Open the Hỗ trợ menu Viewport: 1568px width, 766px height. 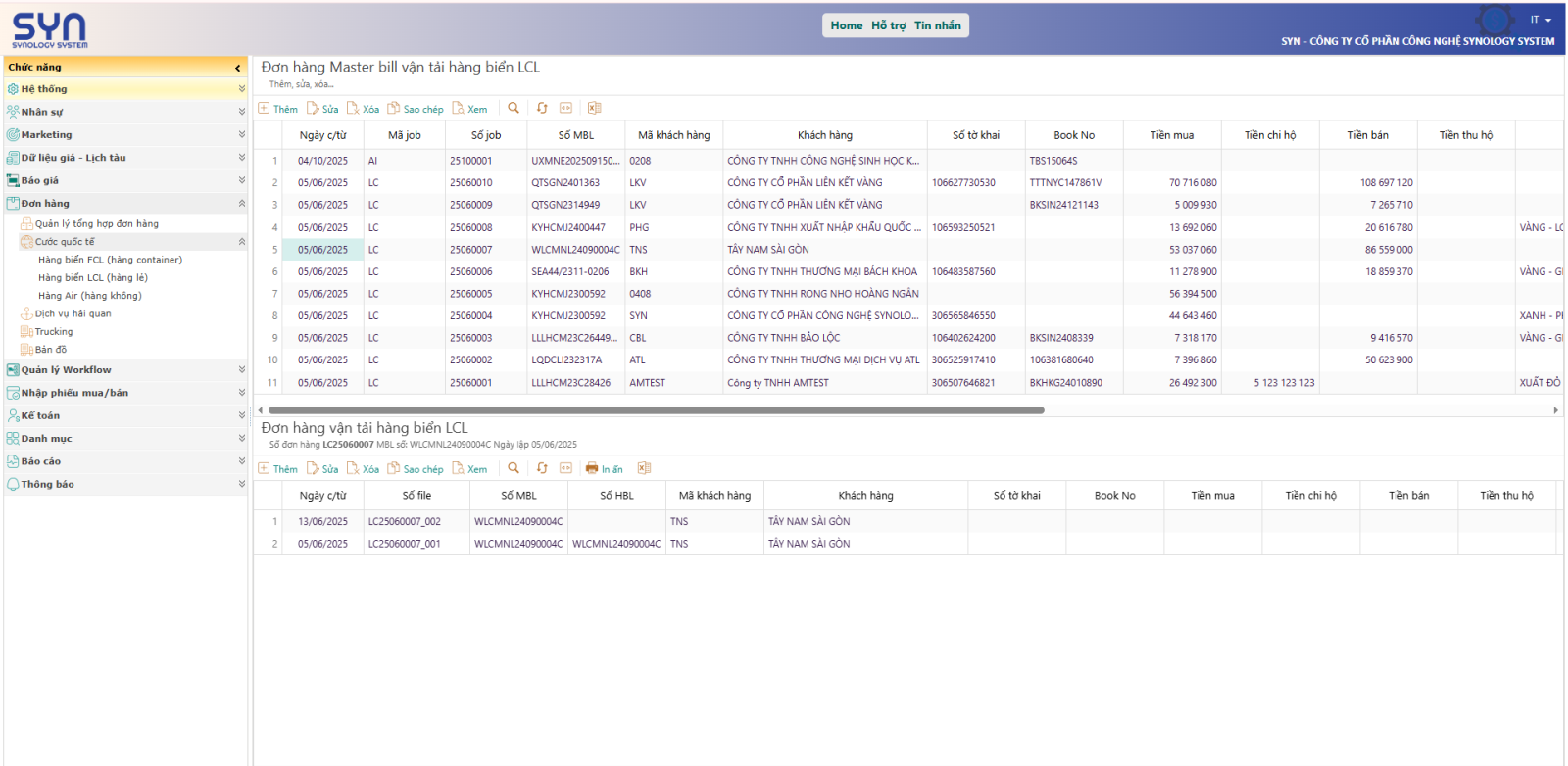coord(888,25)
